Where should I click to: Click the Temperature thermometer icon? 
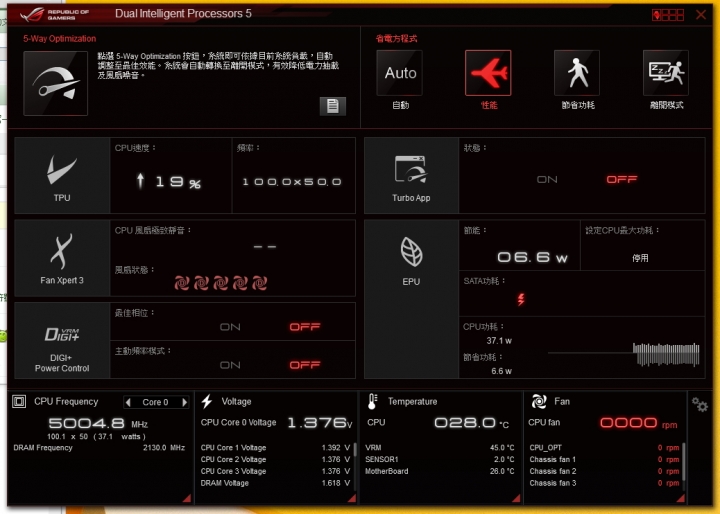click(x=372, y=401)
